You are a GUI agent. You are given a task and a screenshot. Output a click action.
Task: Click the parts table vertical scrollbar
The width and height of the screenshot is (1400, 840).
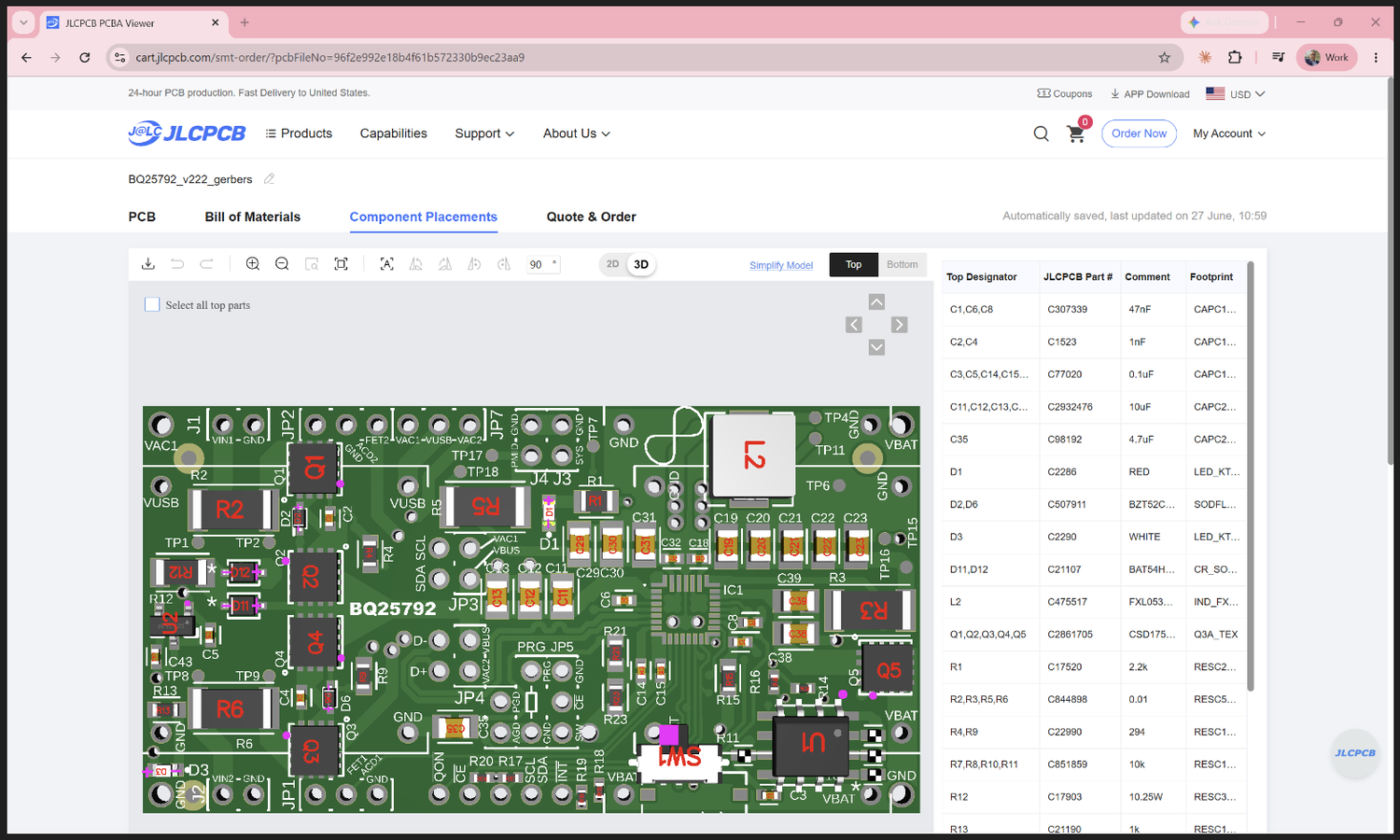pos(1251,476)
